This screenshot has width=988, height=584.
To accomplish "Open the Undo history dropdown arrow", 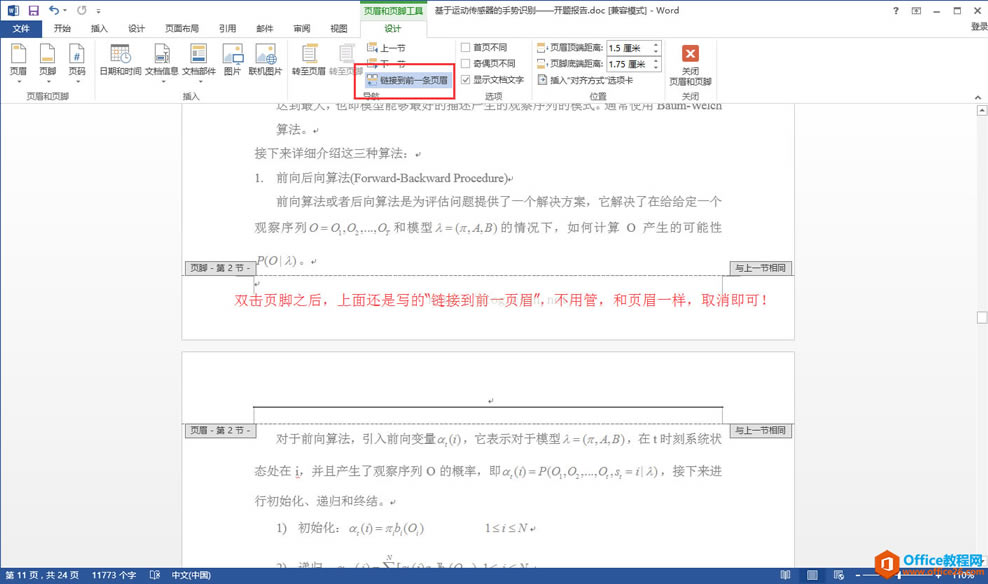I will [x=64, y=11].
